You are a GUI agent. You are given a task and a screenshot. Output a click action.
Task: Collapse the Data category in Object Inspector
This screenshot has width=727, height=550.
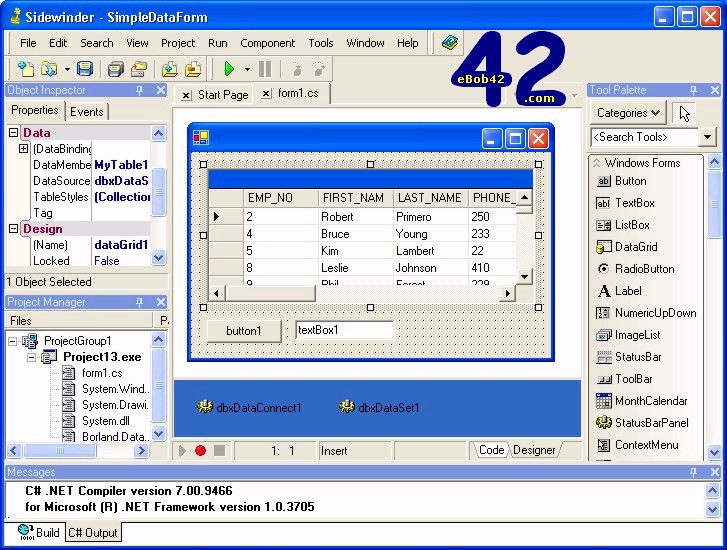pyautogui.click(x=14, y=133)
